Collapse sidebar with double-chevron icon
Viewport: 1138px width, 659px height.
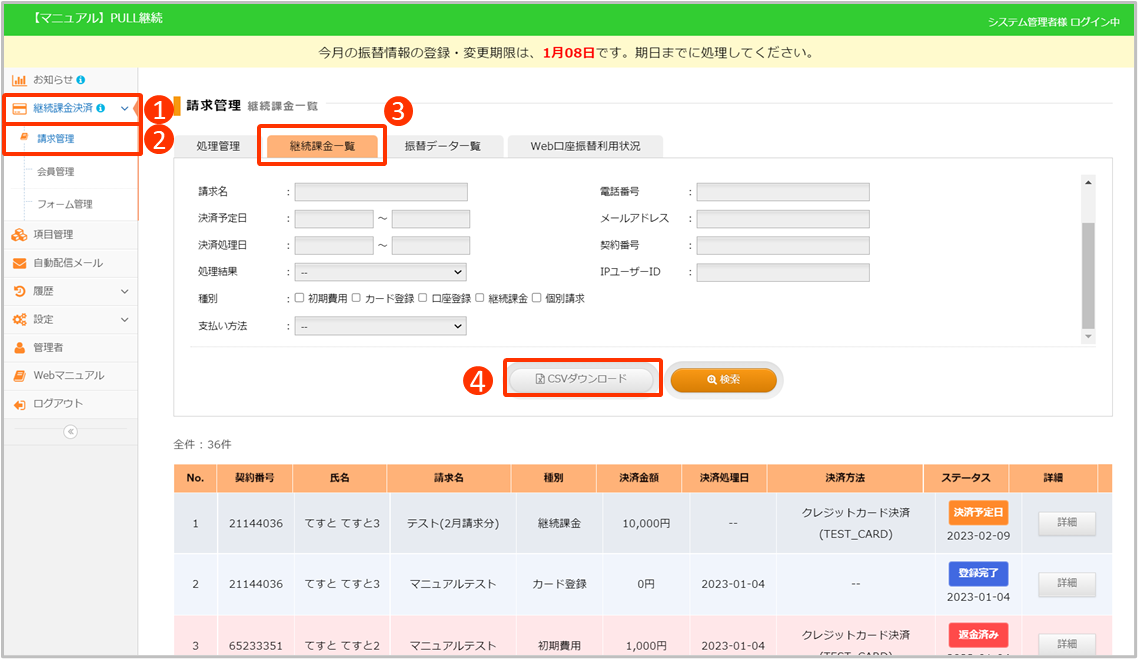click(70, 432)
